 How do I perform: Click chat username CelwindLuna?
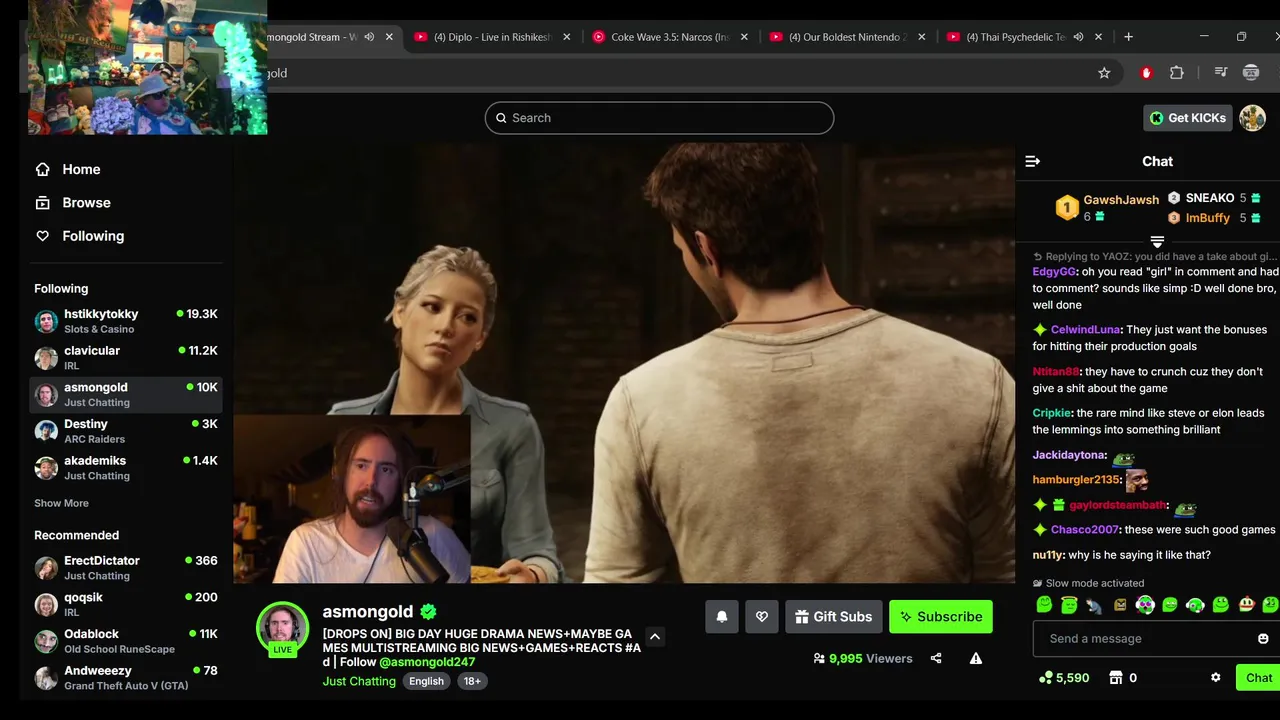pyautogui.click(x=1086, y=329)
